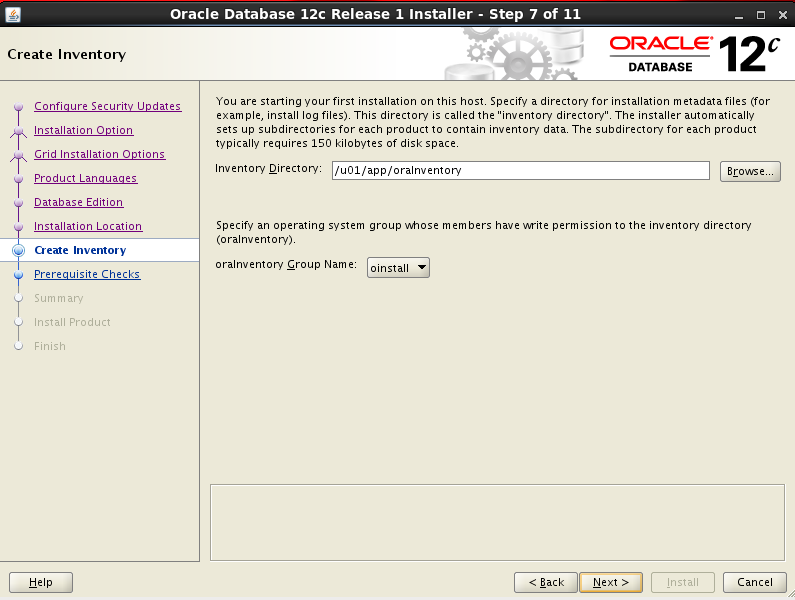
Task: Return to Installation Location step
Action: (x=88, y=226)
